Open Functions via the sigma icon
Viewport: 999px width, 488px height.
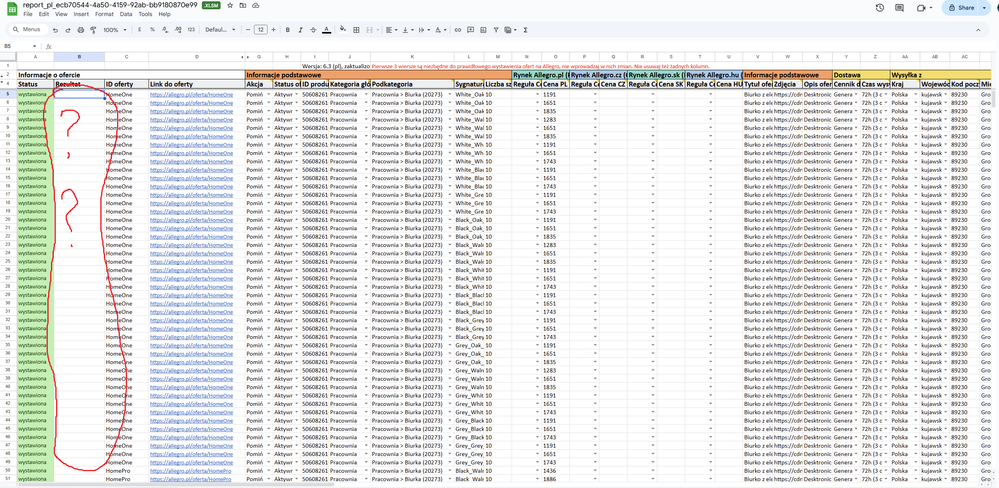pos(526,30)
